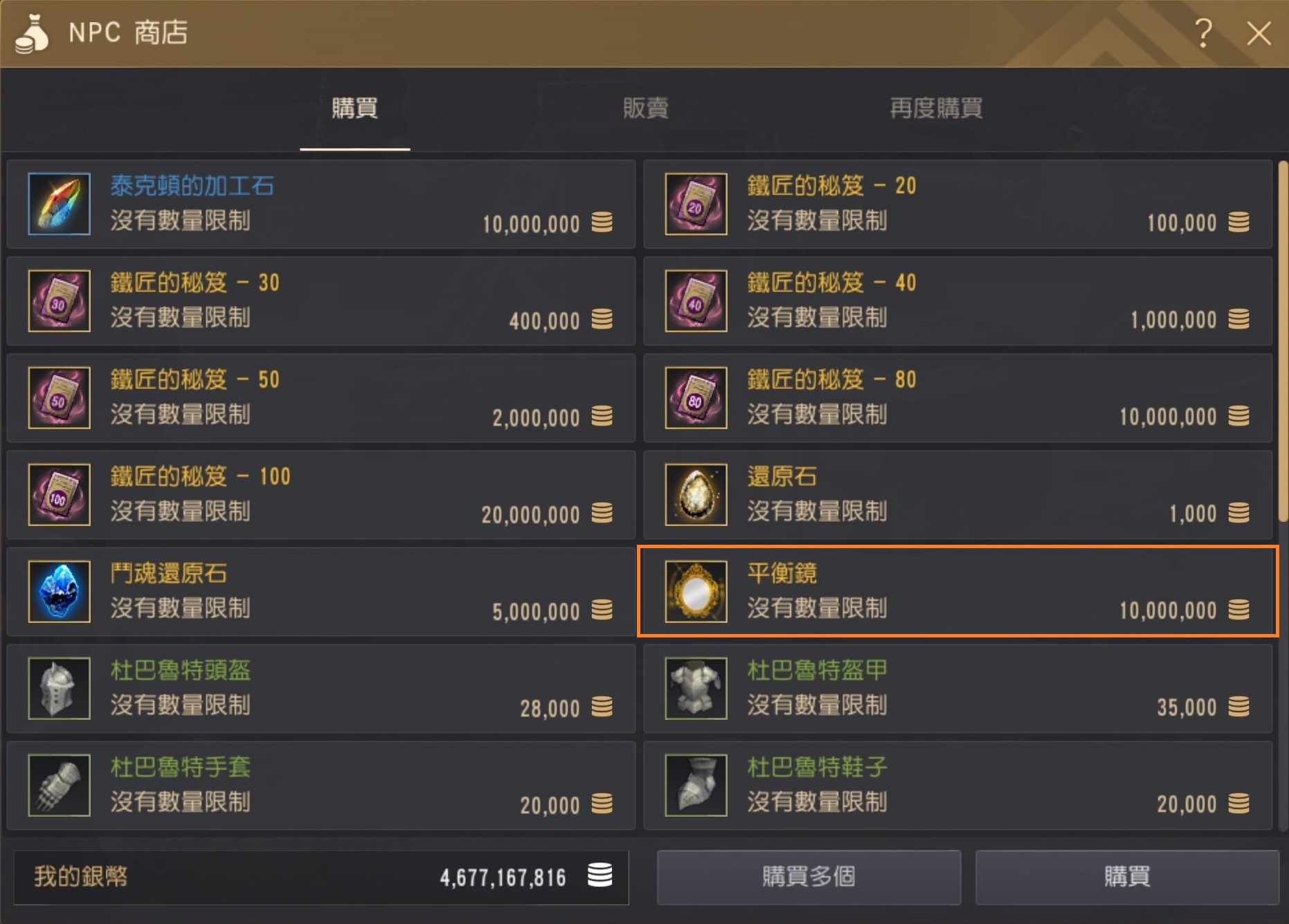The width and height of the screenshot is (1289, 924).
Task: Click the 購買 purchase button at bottom
Action: [x=1127, y=877]
